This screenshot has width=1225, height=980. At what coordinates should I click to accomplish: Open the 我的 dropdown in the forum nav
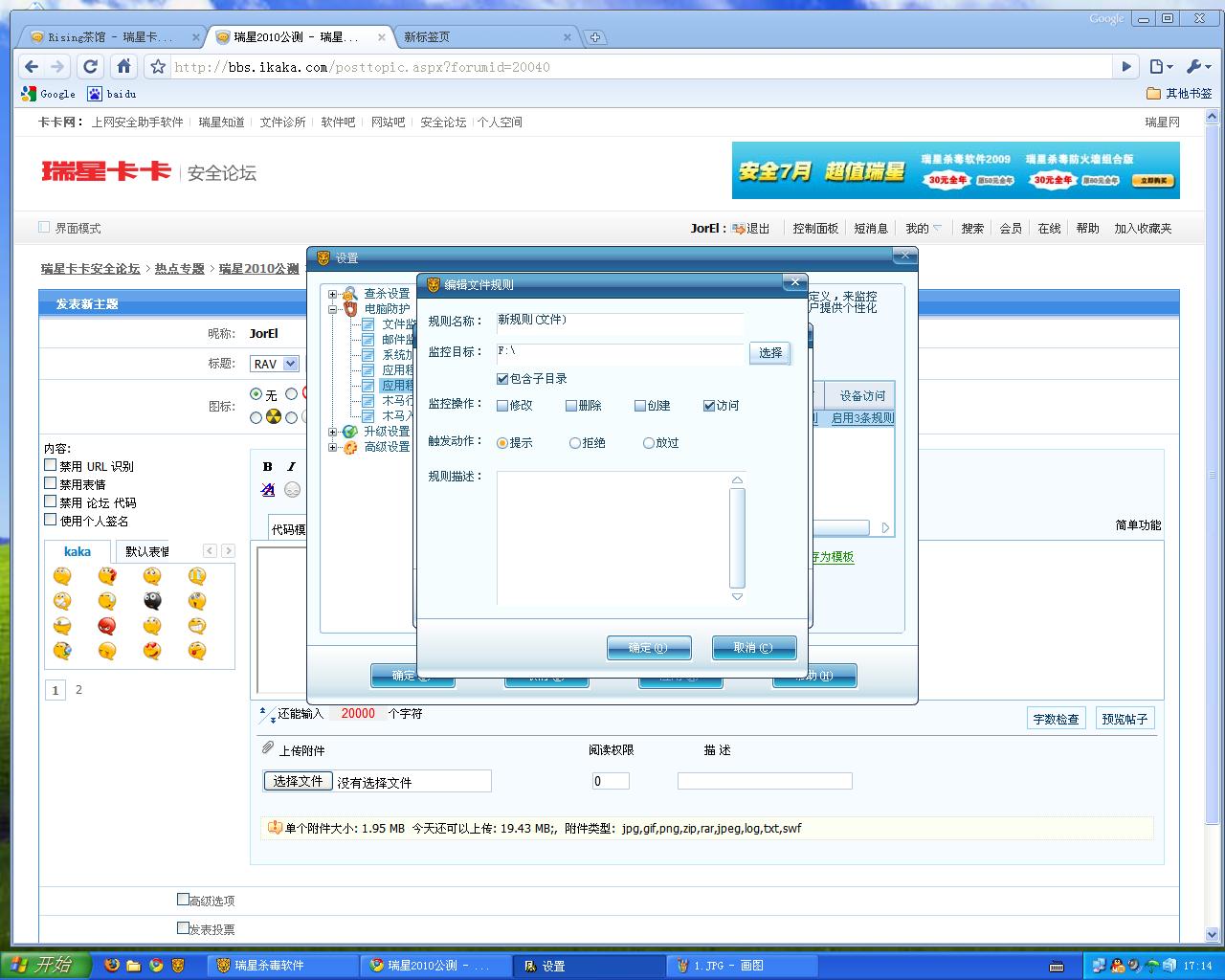click(924, 229)
